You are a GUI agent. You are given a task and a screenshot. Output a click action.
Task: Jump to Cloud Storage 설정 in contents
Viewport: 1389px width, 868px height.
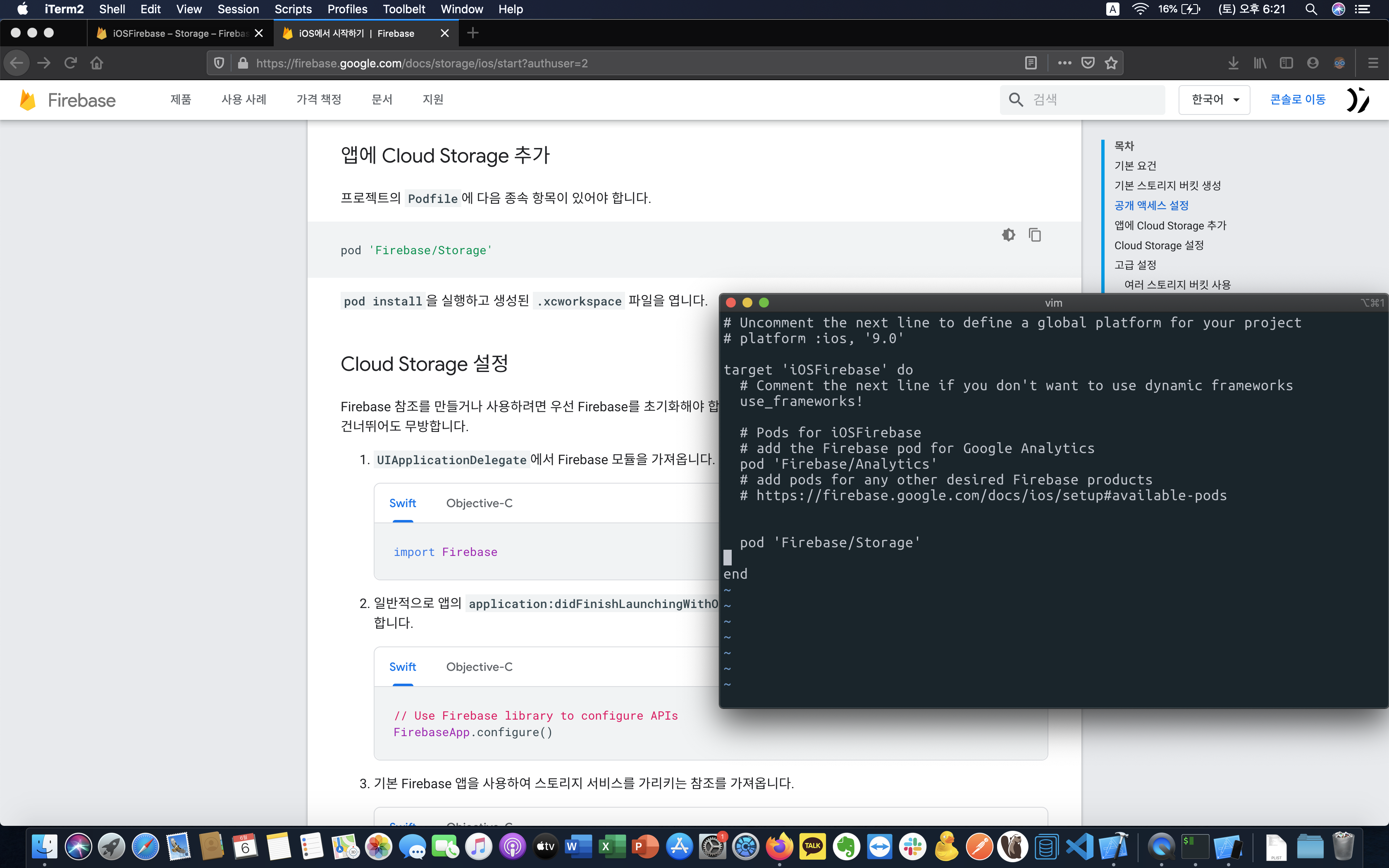pyautogui.click(x=1158, y=245)
